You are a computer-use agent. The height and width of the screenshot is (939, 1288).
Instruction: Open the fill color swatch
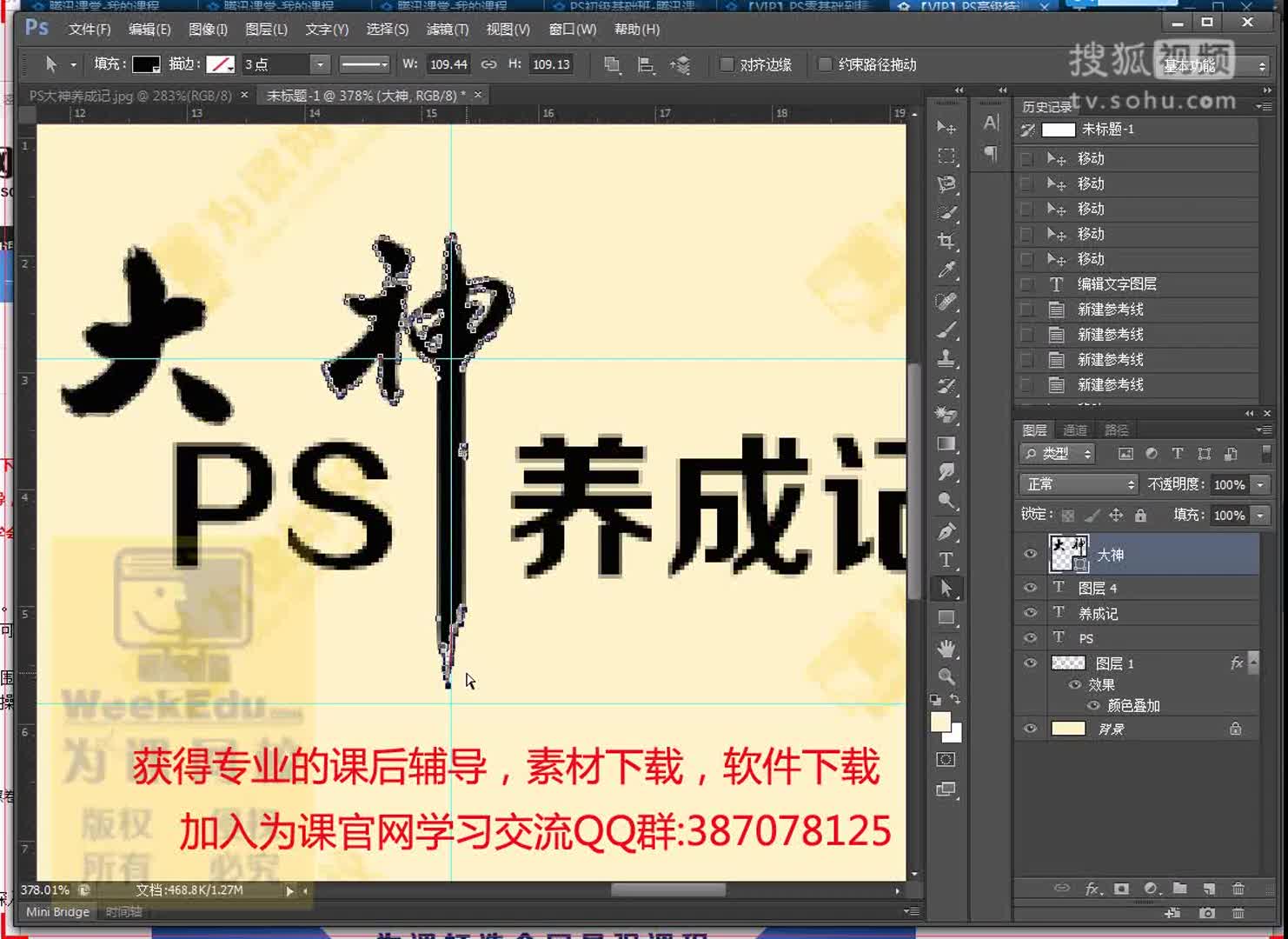[146, 64]
